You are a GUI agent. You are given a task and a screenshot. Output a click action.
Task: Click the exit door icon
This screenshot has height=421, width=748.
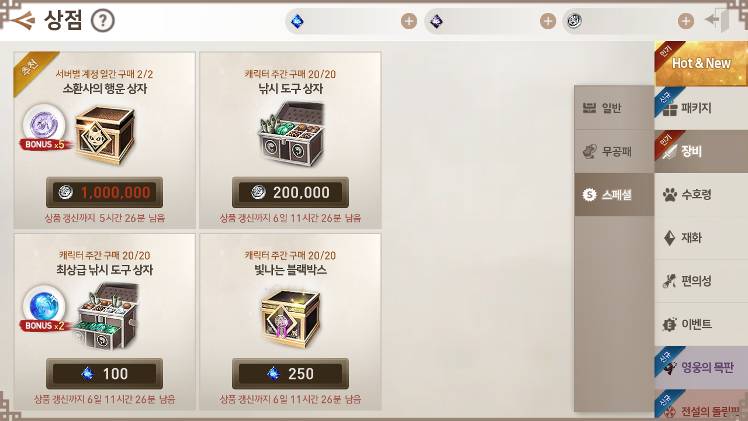pos(718,21)
